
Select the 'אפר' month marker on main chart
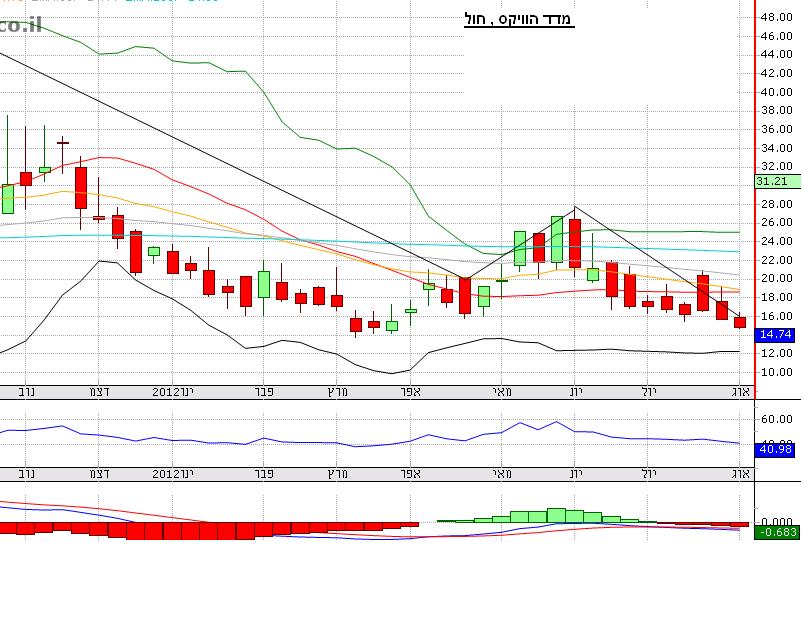pos(408,391)
